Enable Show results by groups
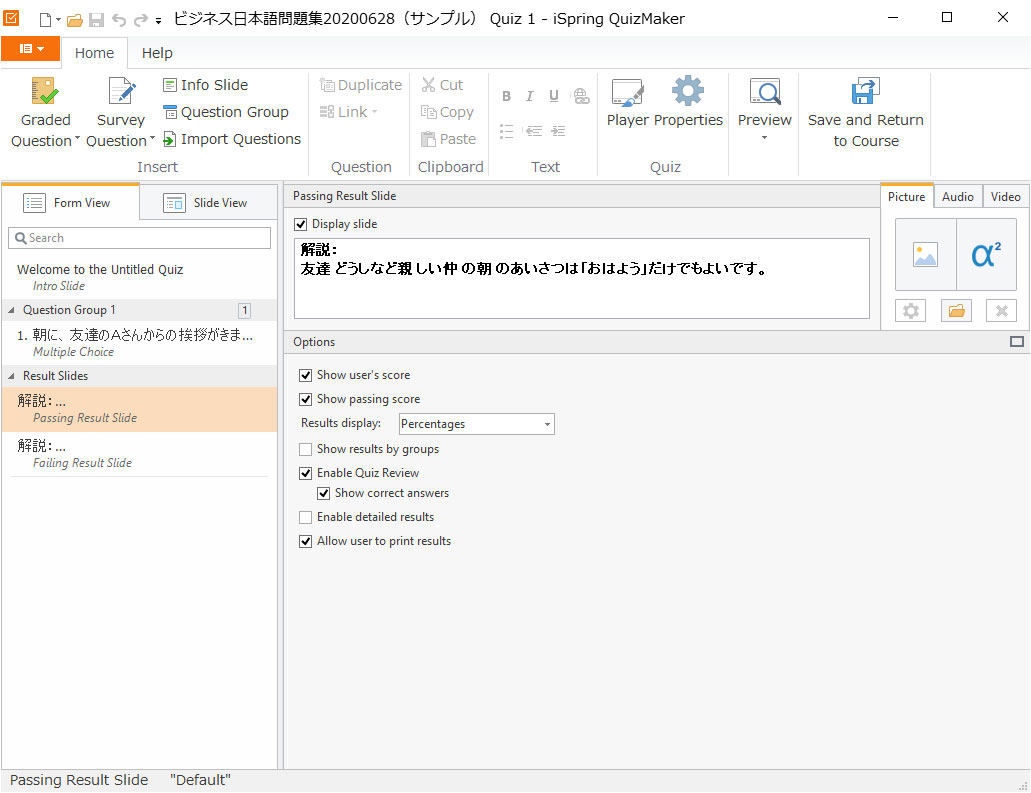This screenshot has height=793, width=1031. click(306, 449)
